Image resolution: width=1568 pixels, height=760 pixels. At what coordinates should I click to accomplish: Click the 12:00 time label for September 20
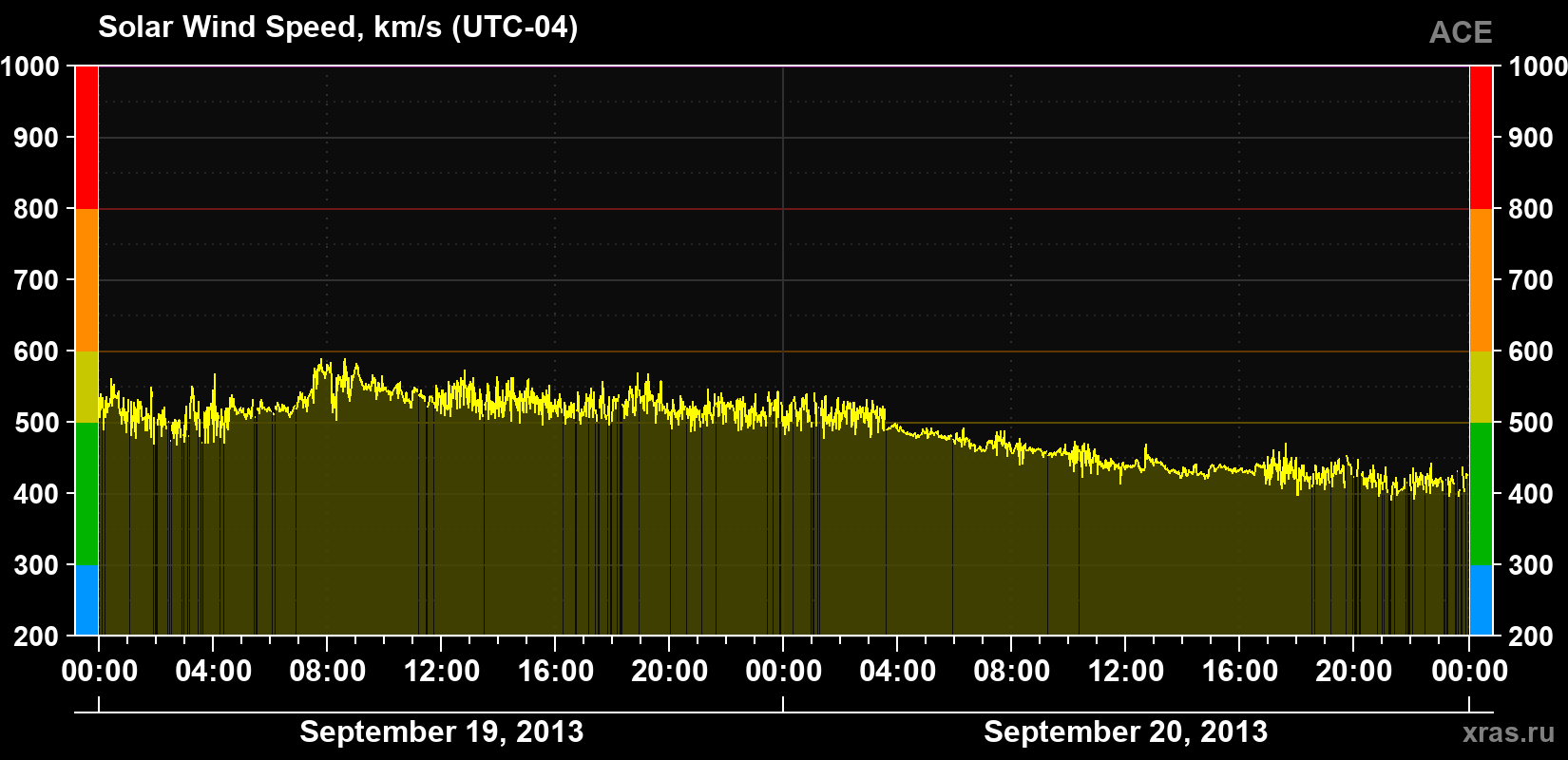(1126, 672)
